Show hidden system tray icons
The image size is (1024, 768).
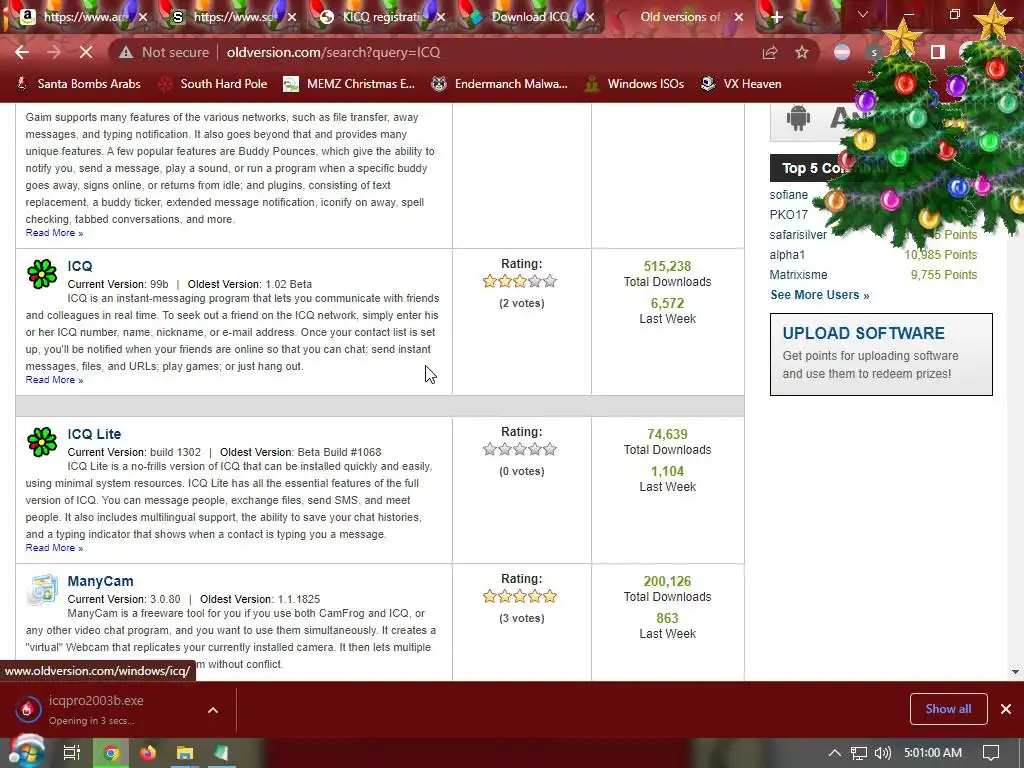(835, 753)
